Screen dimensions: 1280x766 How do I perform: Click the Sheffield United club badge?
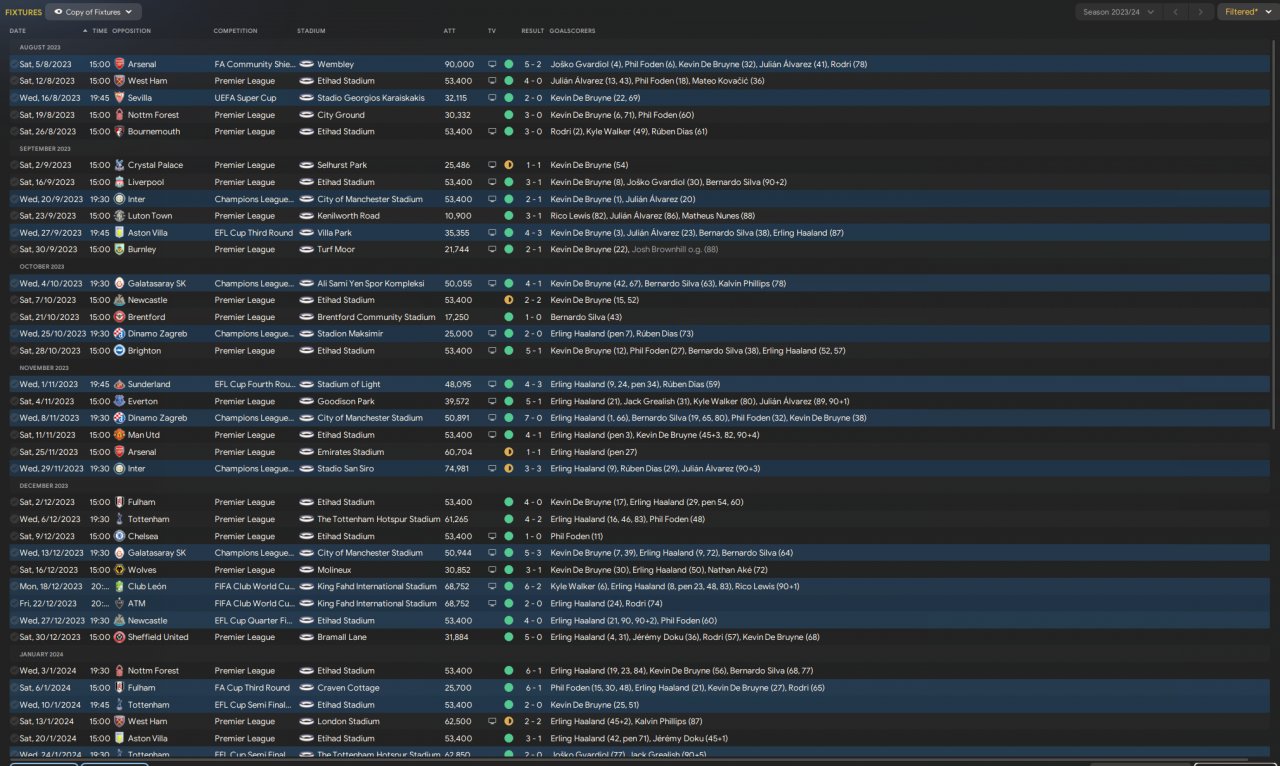pyautogui.click(x=119, y=637)
